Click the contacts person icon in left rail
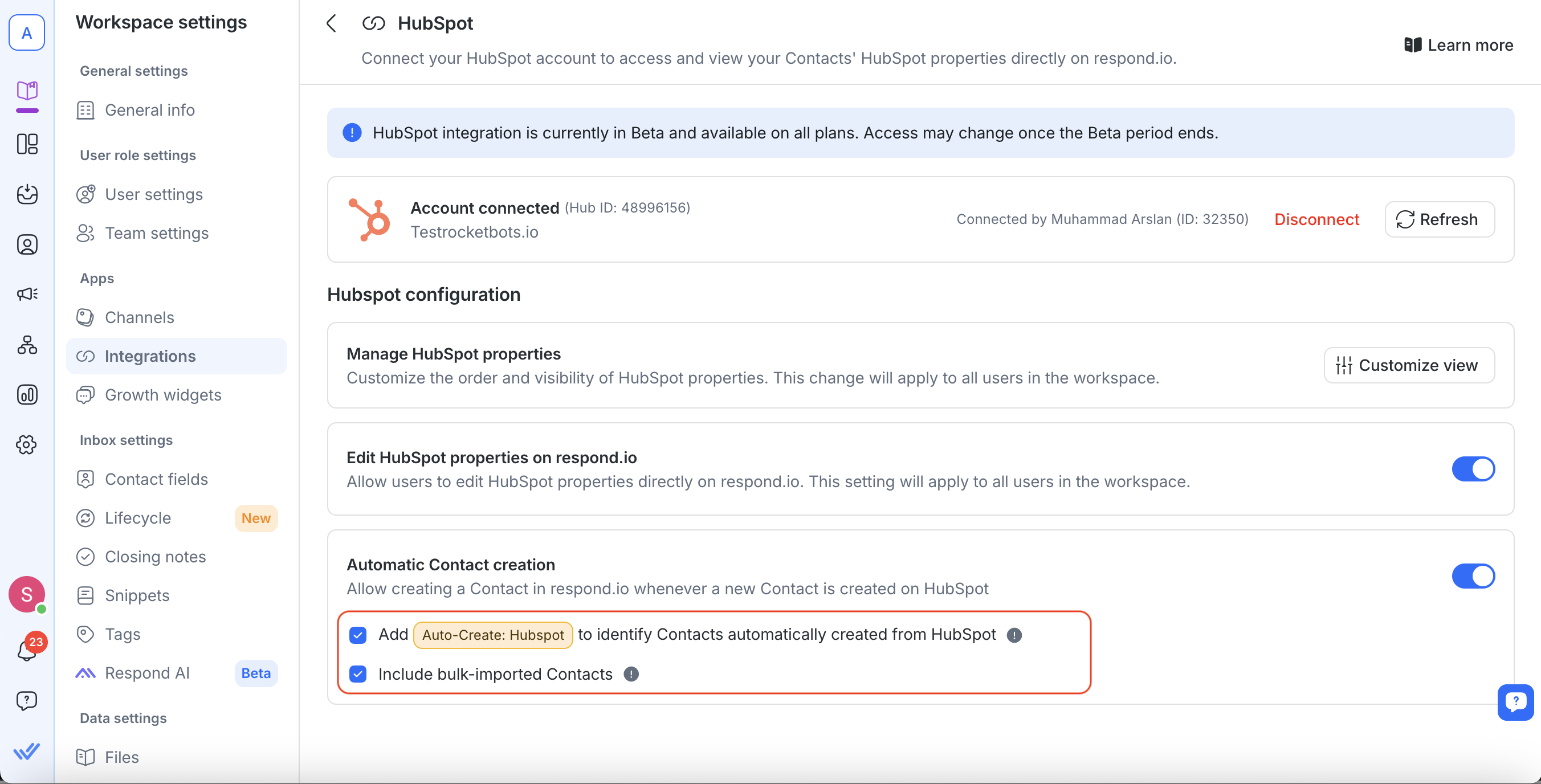Screen dimensions: 1541x784 click(x=27, y=244)
